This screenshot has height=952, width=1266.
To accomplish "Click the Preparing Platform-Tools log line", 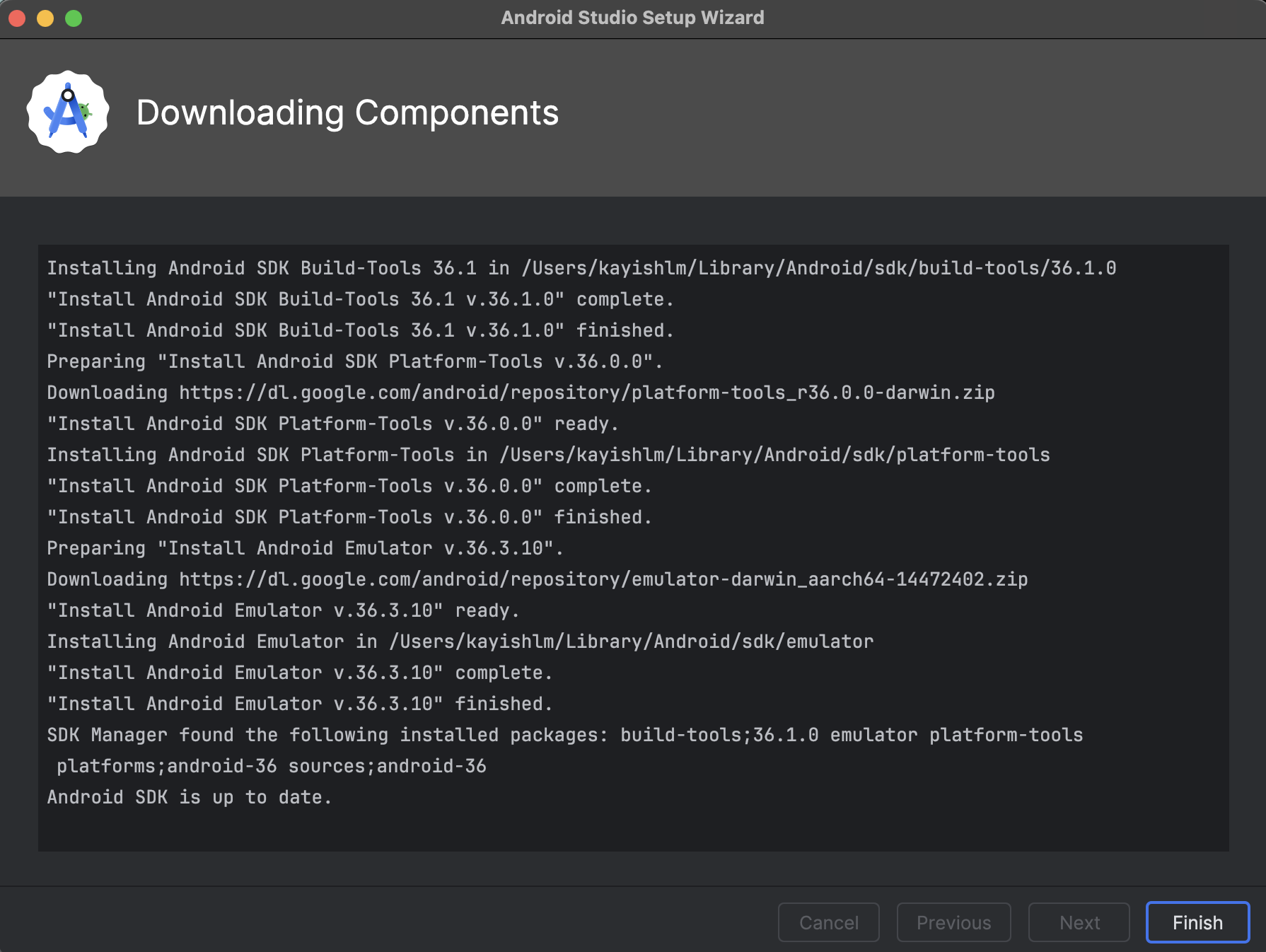I will coord(354,361).
